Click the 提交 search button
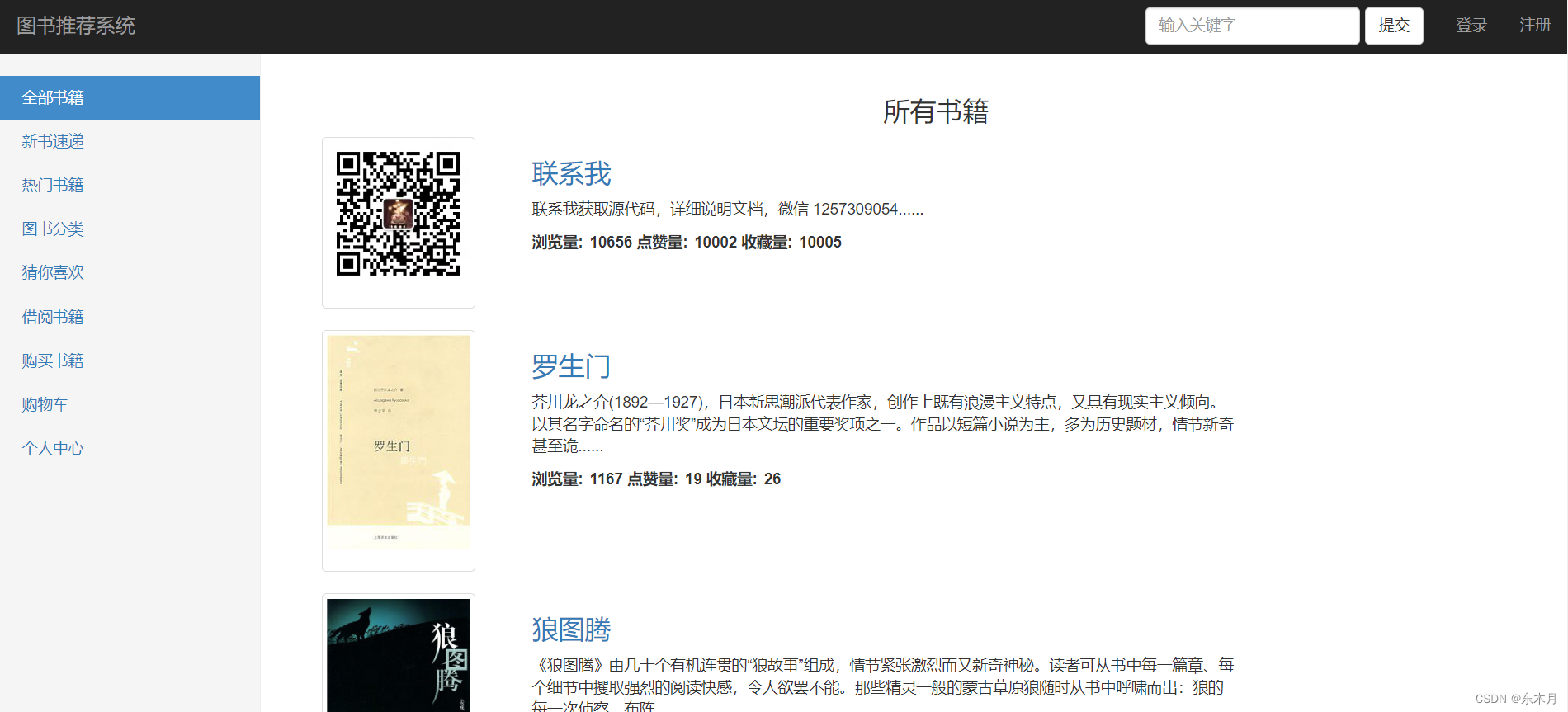Viewport: 1568px width, 712px height. pos(1394,26)
